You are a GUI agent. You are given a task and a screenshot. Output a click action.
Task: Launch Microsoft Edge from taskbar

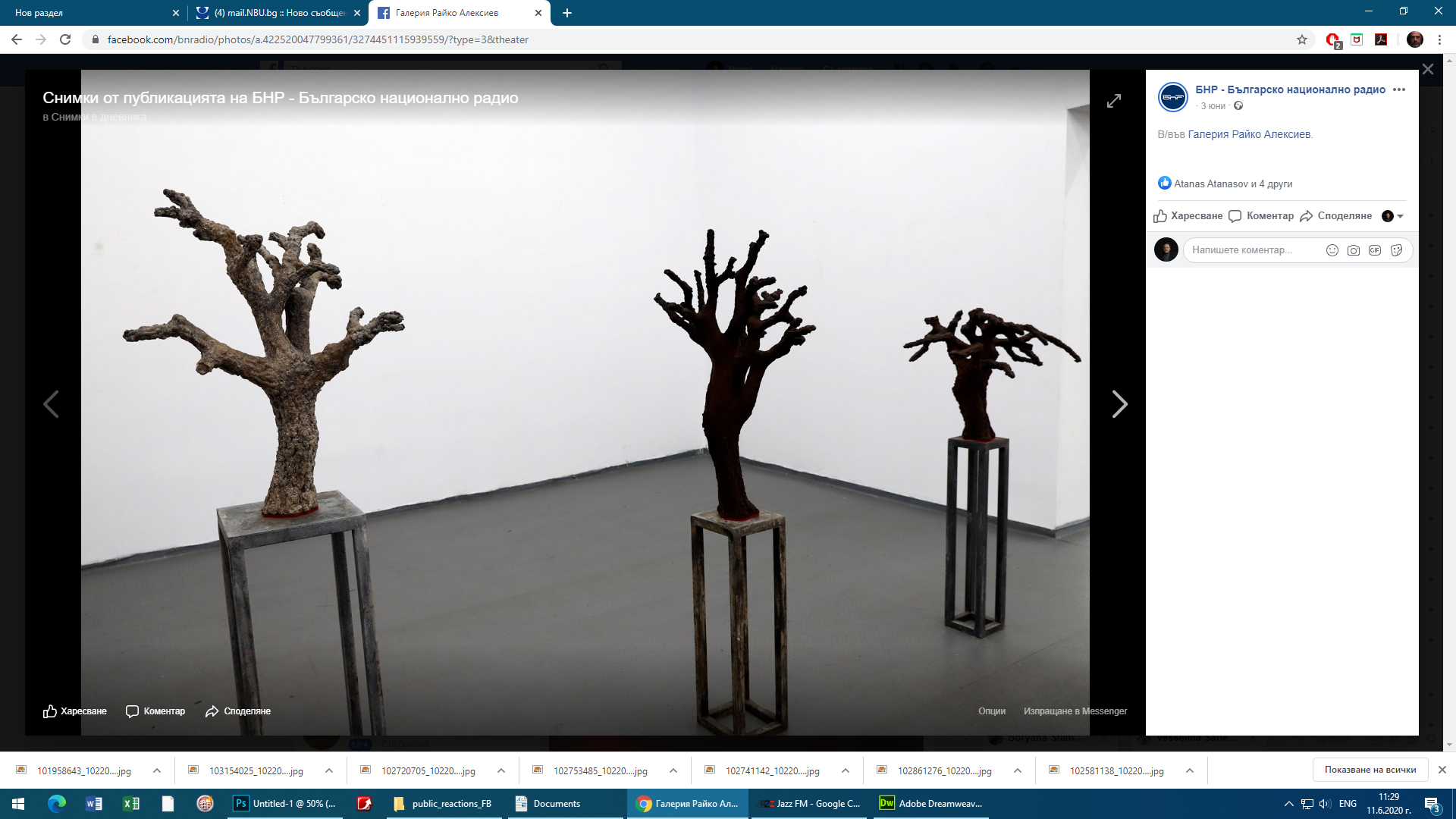(57, 804)
